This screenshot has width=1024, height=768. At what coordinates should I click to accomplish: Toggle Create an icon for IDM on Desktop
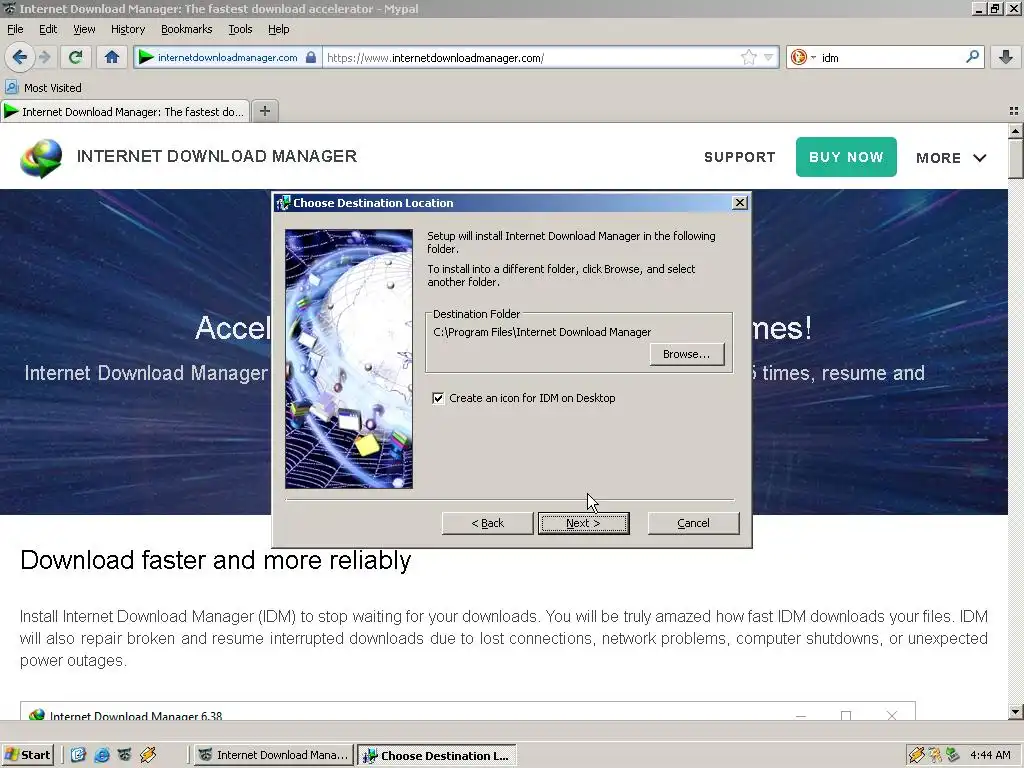[438, 398]
